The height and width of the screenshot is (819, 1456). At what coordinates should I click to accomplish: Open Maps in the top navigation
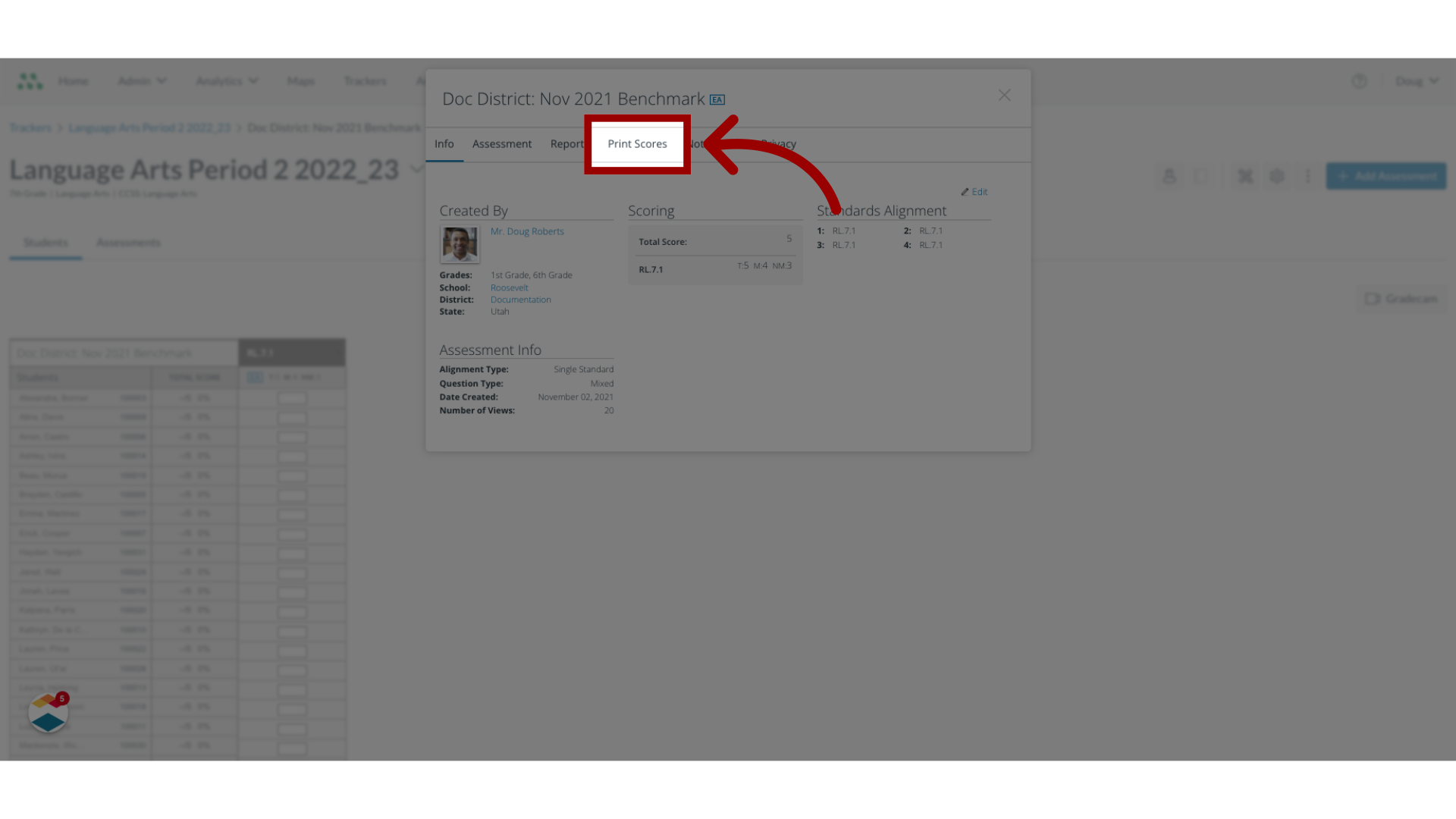[301, 81]
